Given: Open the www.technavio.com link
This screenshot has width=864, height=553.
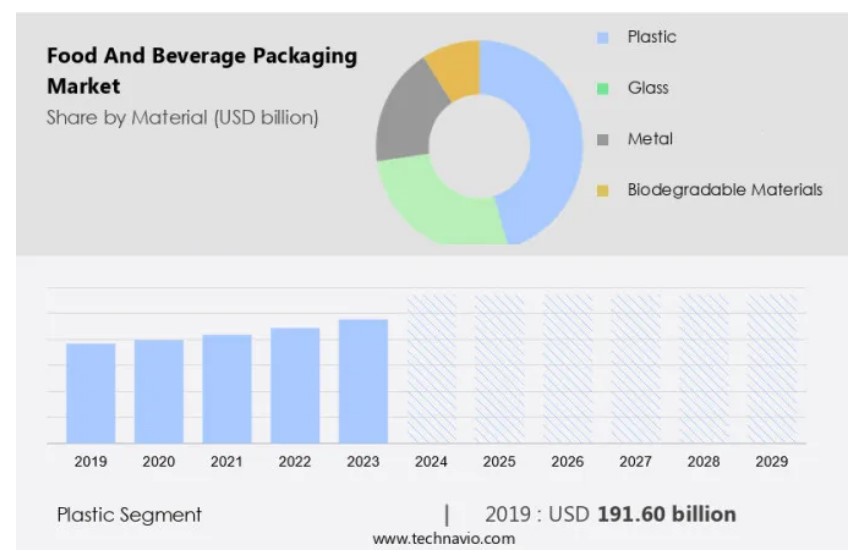Looking at the screenshot, I should point(444,539).
